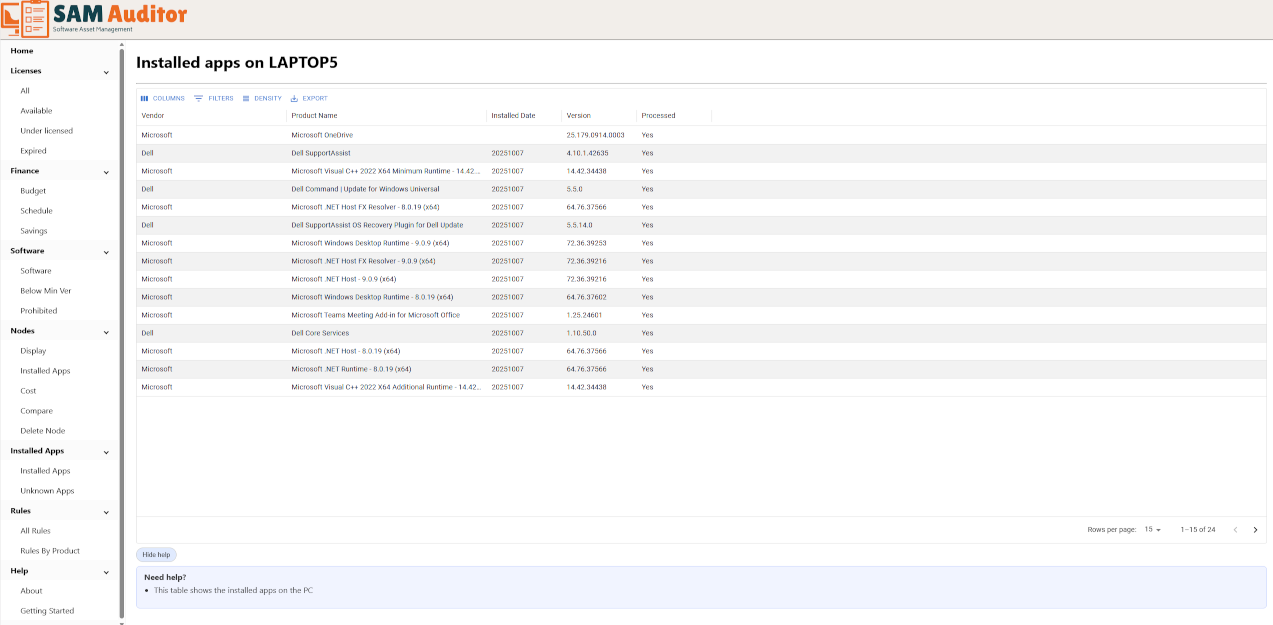Select Under licensed in sidebar

pyautogui.click(x=46, y=131)
